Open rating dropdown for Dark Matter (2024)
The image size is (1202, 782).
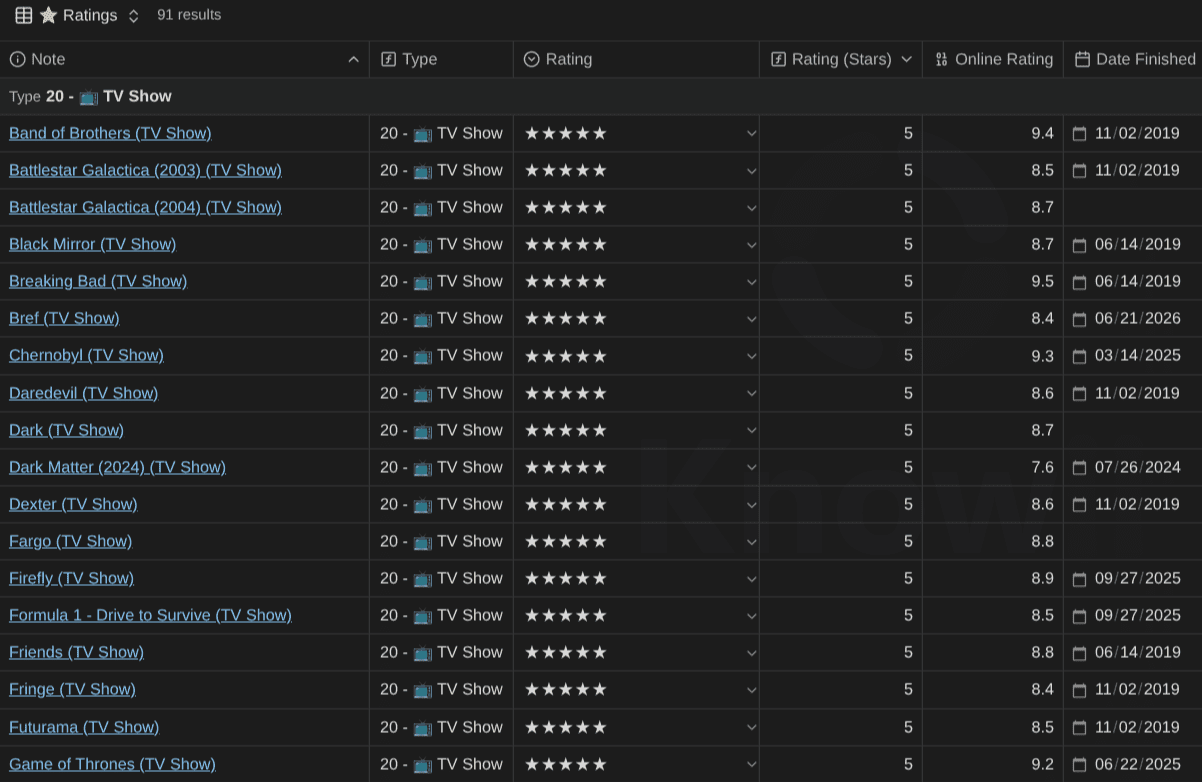pyautogui.click(x=751, y=468)
